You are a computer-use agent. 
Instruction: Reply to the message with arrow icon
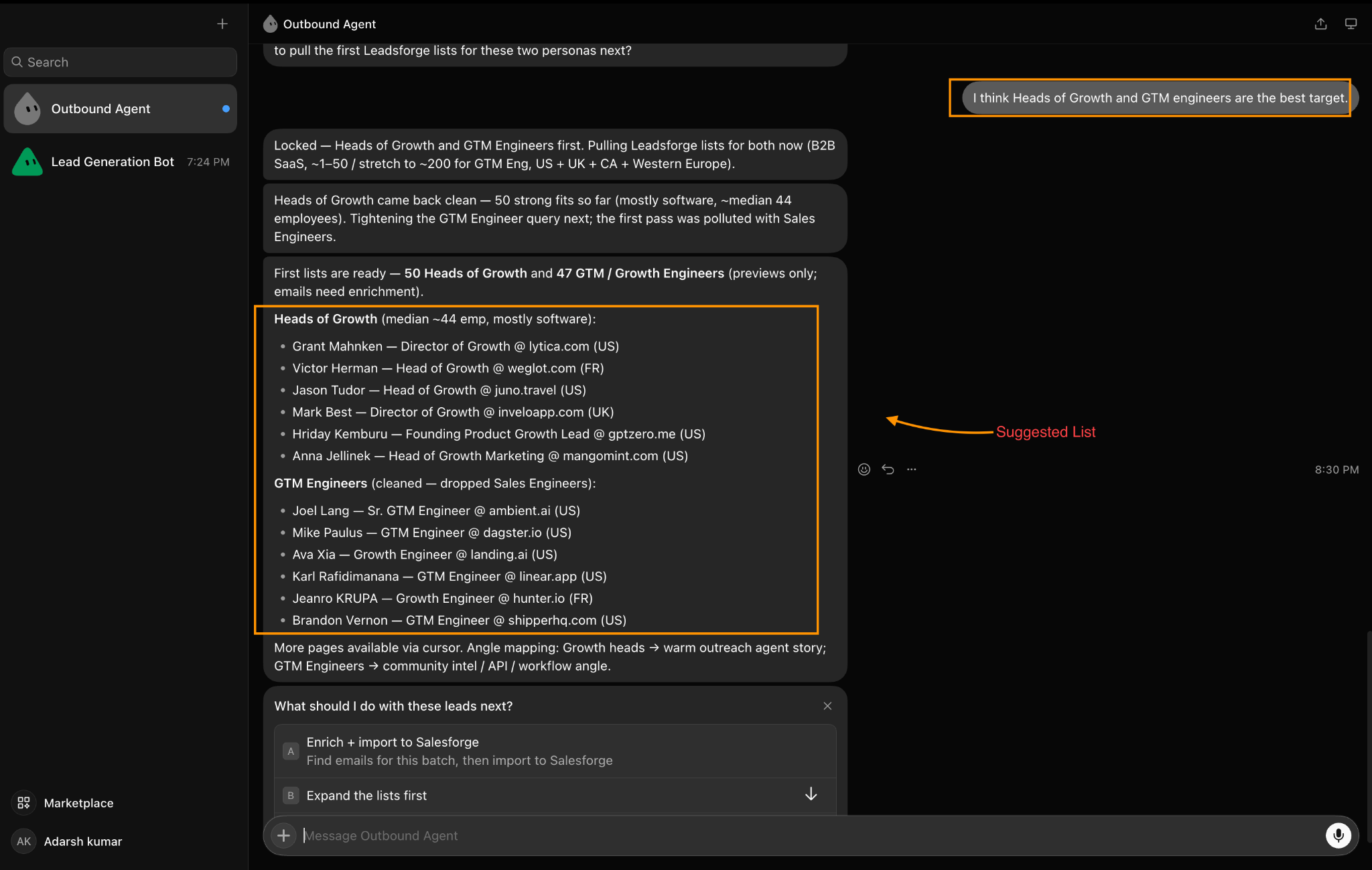coord(888,469)
